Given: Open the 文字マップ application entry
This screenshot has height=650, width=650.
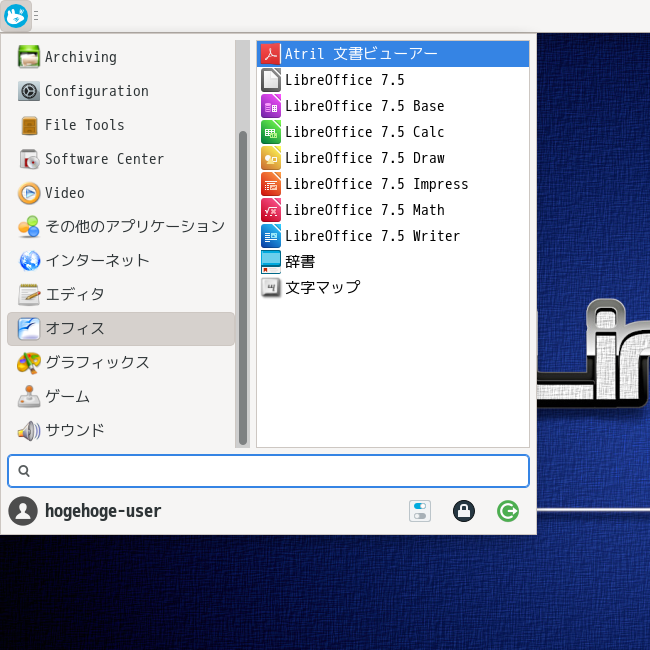Looking at the screenshot, I should tap(393, 288).
